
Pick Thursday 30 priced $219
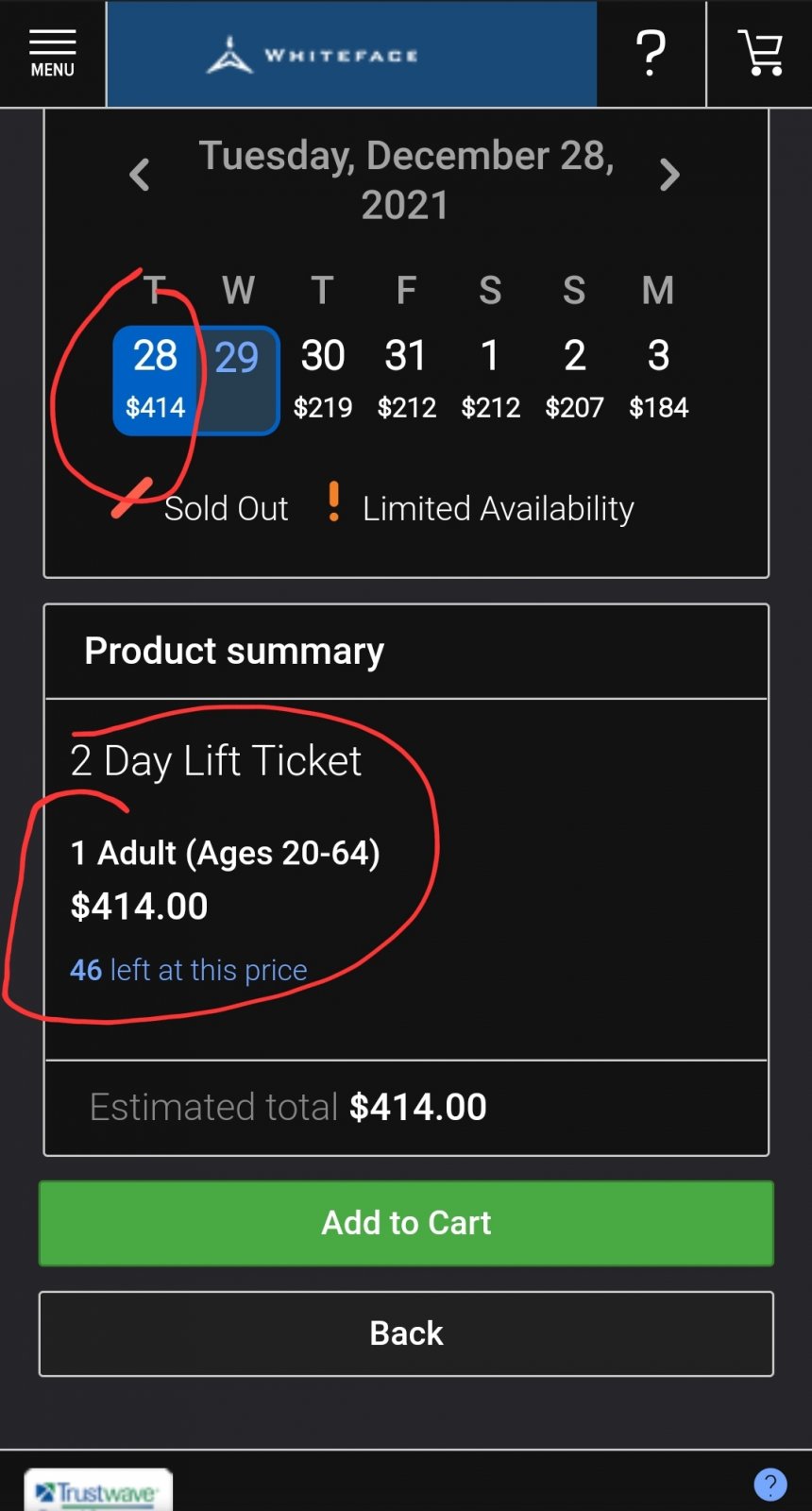[x=323, y=380]
